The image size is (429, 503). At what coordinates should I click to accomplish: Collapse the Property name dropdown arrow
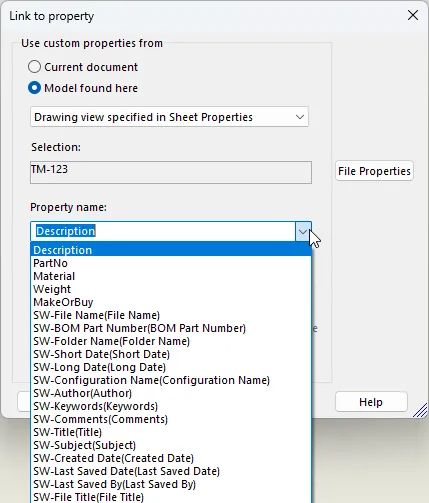point(303,231)
